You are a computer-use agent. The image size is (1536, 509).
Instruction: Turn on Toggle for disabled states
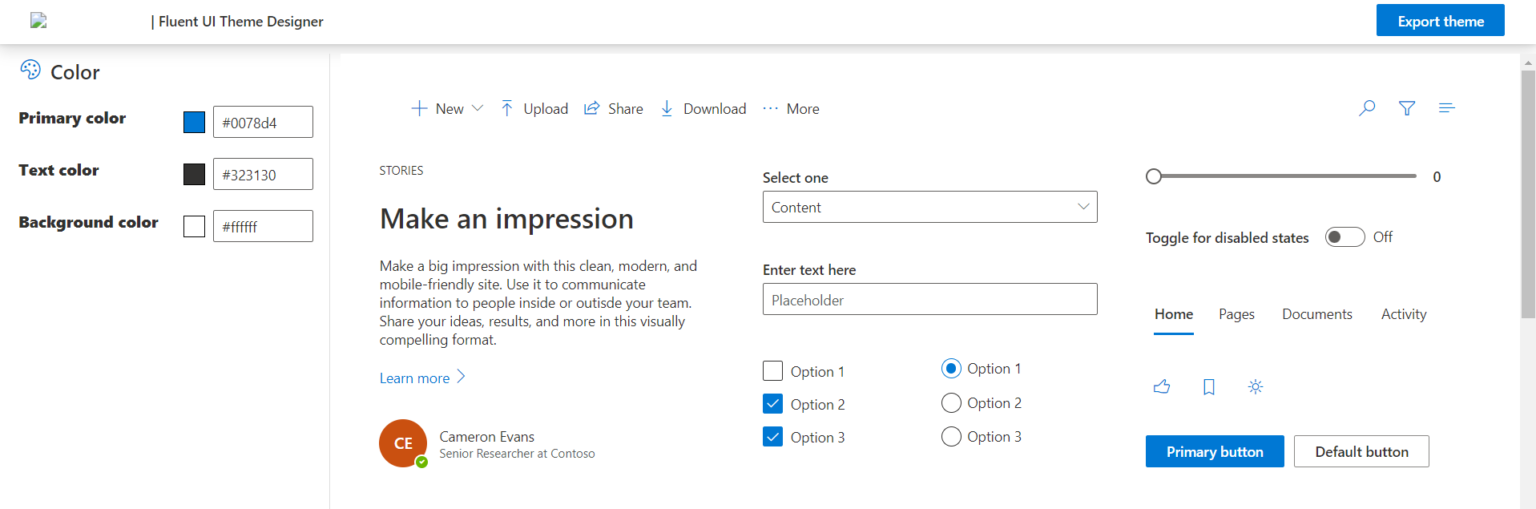click(1344, 237)
